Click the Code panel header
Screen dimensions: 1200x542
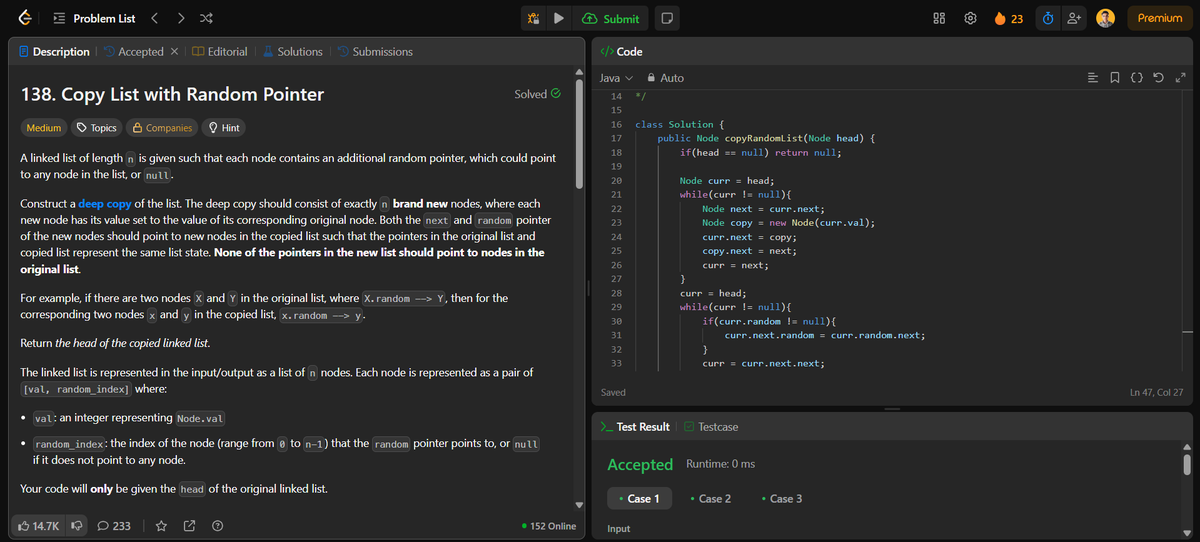(621, 51)
